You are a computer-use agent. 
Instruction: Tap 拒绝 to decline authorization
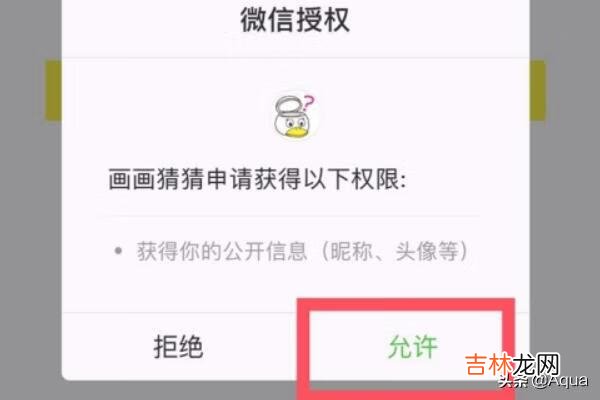point(178,346)
